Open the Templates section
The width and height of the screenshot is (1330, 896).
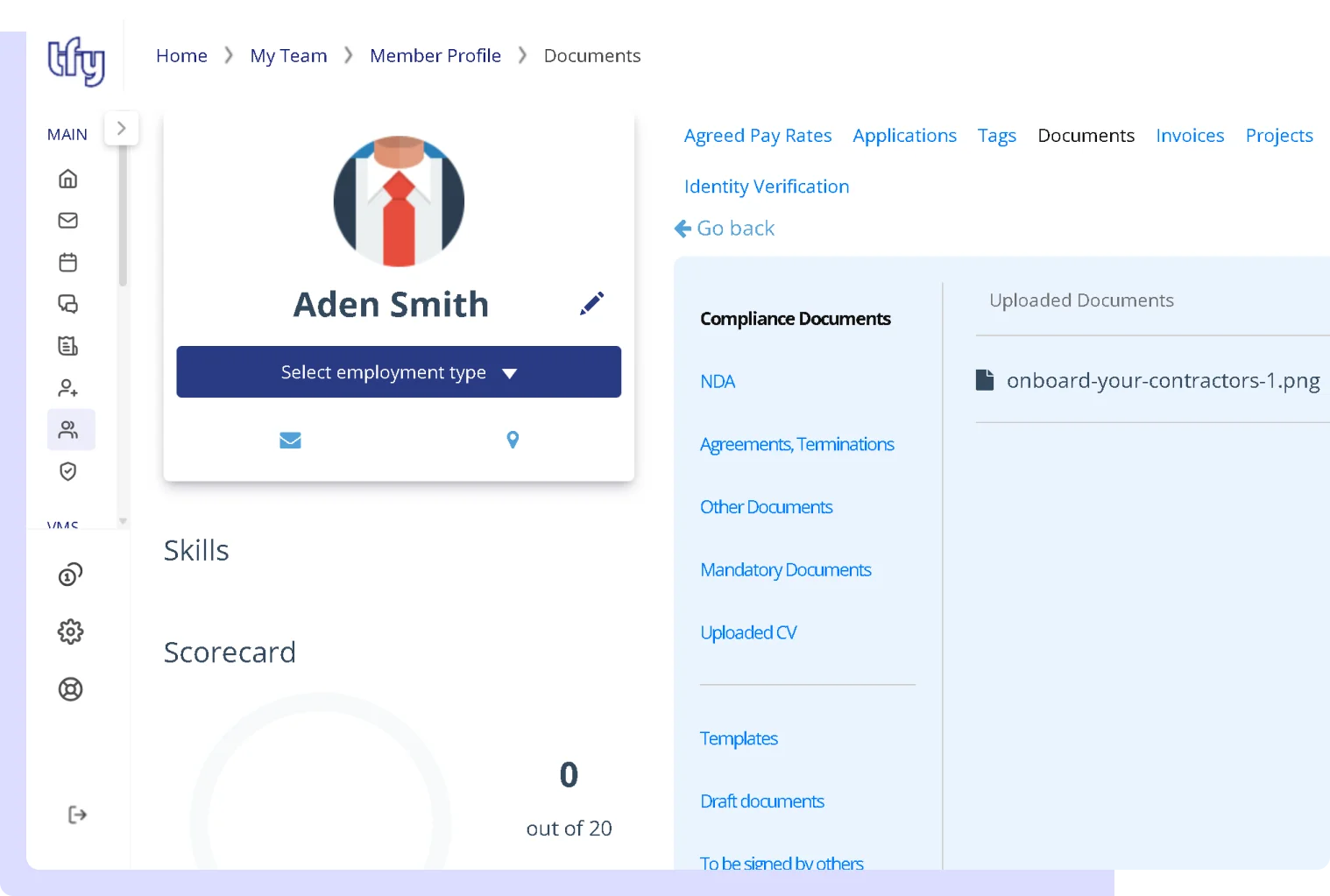click(739, 738)
